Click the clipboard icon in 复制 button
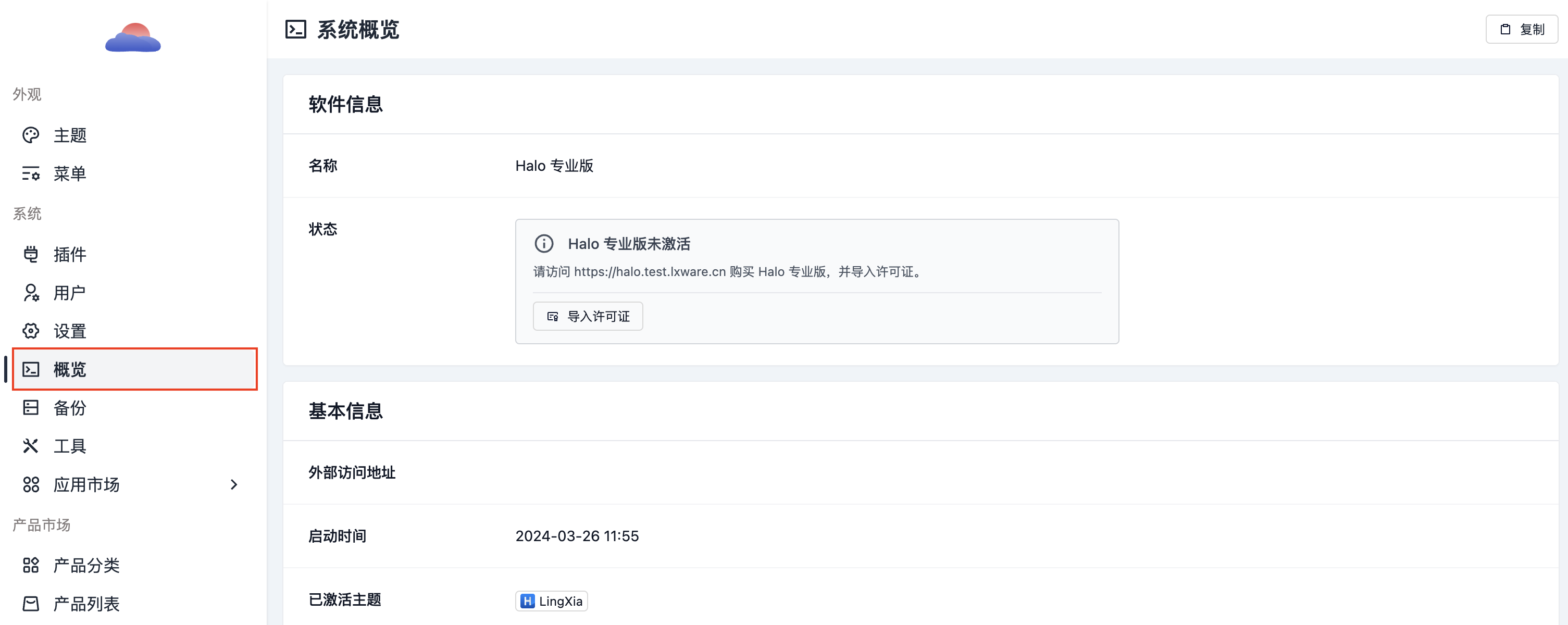 coord(1505,29)
